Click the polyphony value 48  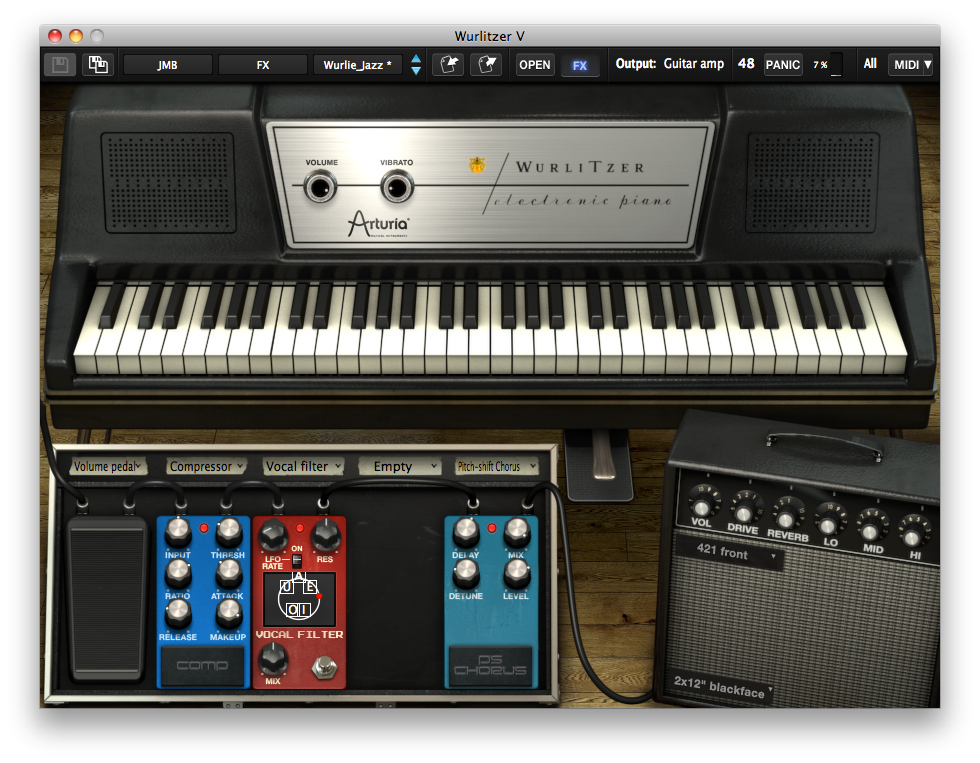coord(746,64)
